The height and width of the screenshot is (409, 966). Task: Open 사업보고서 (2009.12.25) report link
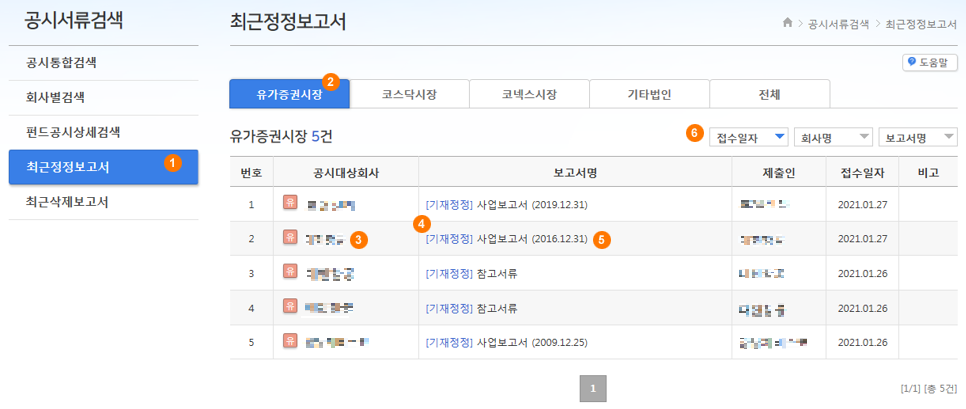click(x=506, y=342)
